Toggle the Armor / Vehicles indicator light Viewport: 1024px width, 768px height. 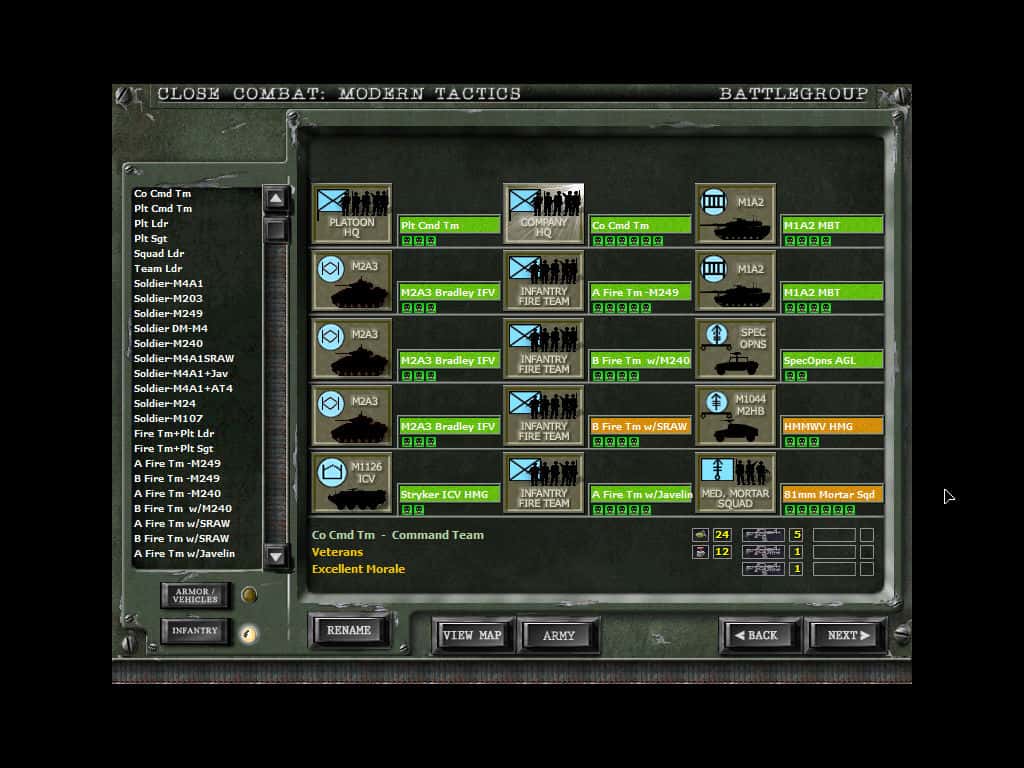[249, 595]
